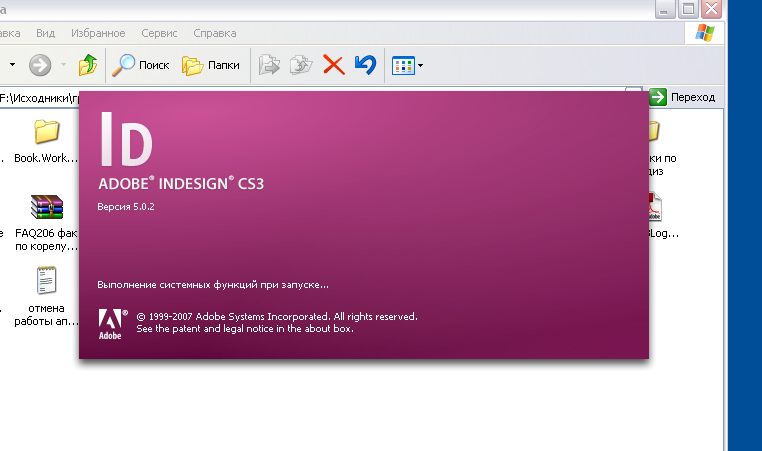Minimize the Explorer window
Image resolution: width=762 pixels, height=451 pixels.
(x=664, y=9)
